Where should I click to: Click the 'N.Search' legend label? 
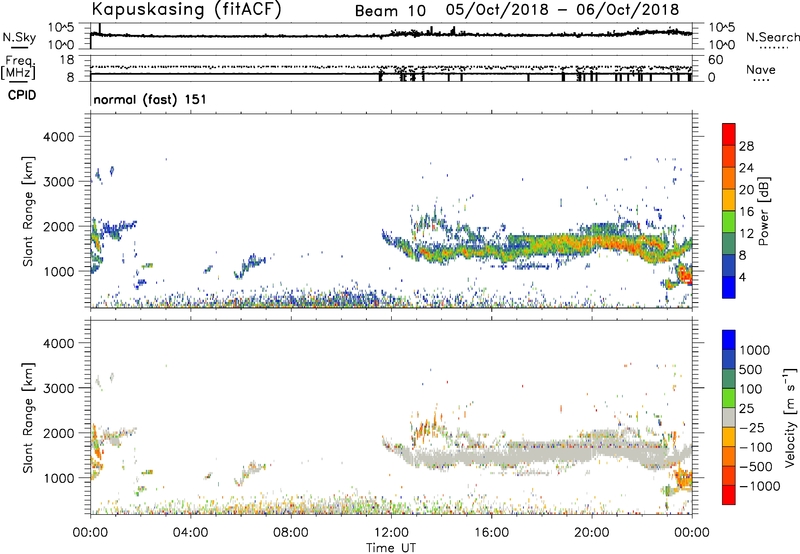tap(772, 37)
